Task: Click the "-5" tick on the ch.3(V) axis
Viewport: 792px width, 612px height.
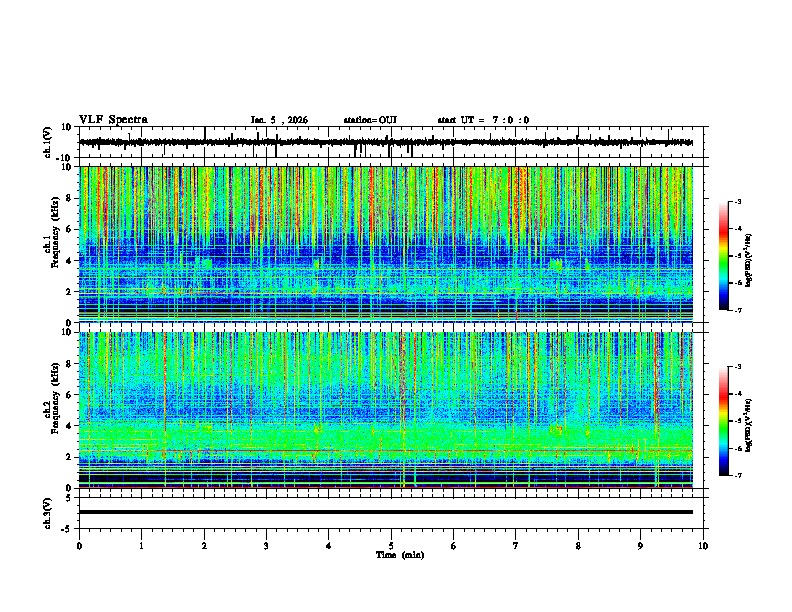Action: [67, 529]
